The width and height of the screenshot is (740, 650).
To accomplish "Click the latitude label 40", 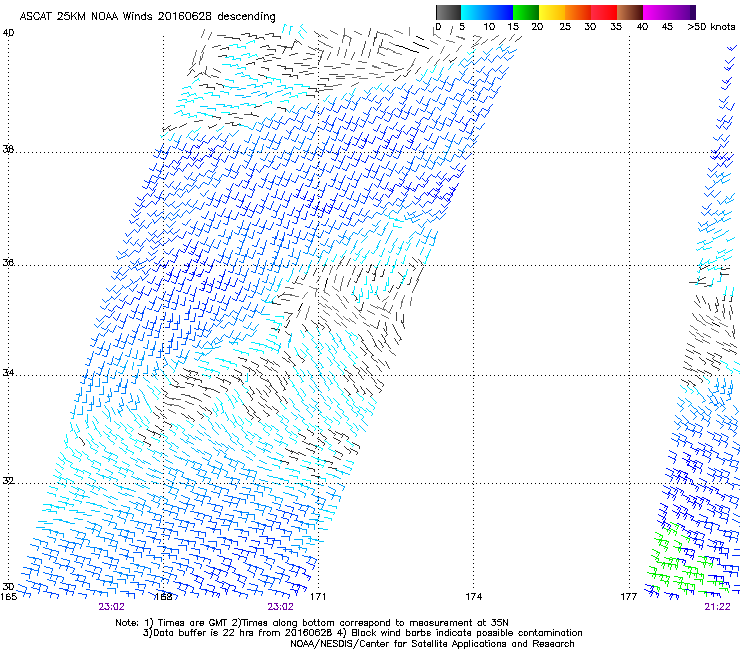I will pos(8,33).
